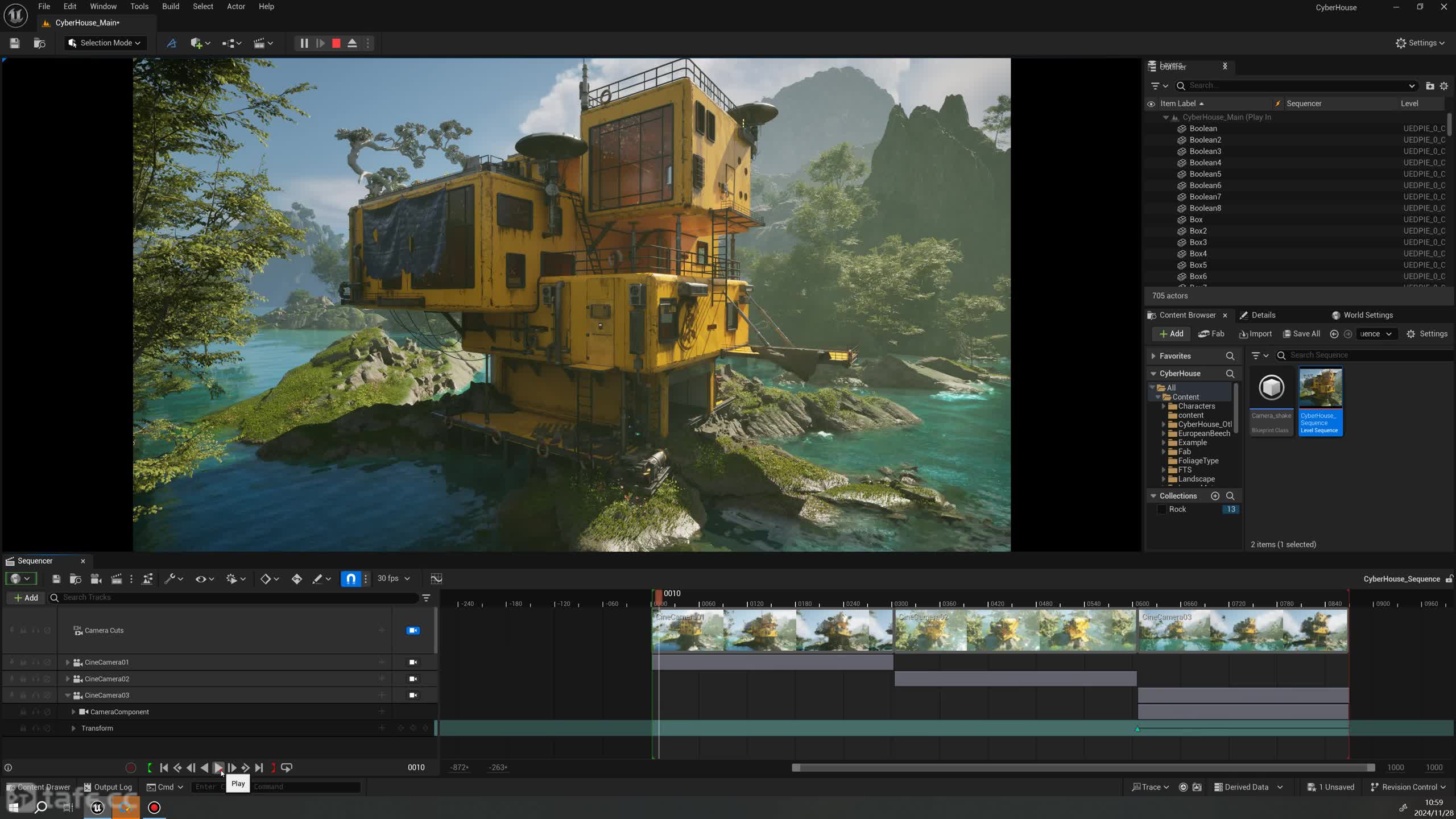Open the Modes blueprint icon in the main toolbar
Image resolution: width=1456 pixels, height=819 pixels.
point(172,43)
